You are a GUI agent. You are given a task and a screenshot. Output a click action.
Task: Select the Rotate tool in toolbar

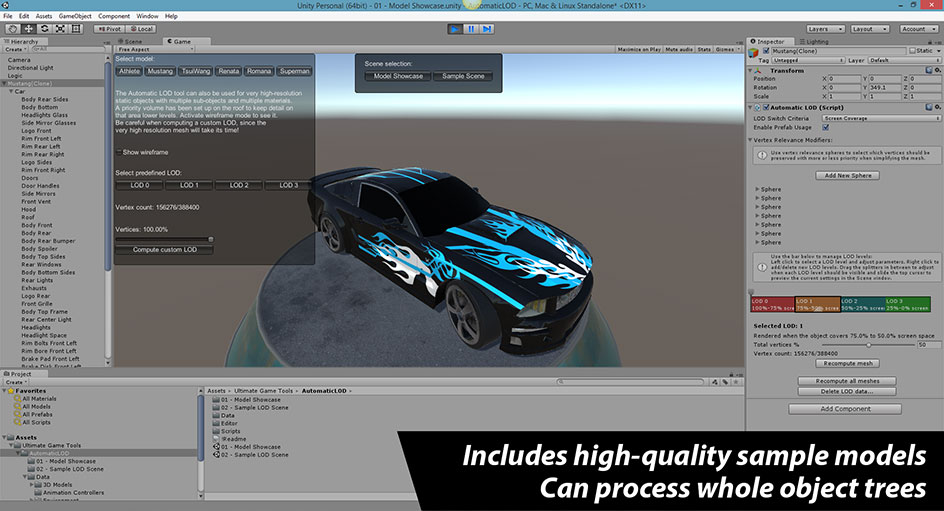(x=44, y=28)
